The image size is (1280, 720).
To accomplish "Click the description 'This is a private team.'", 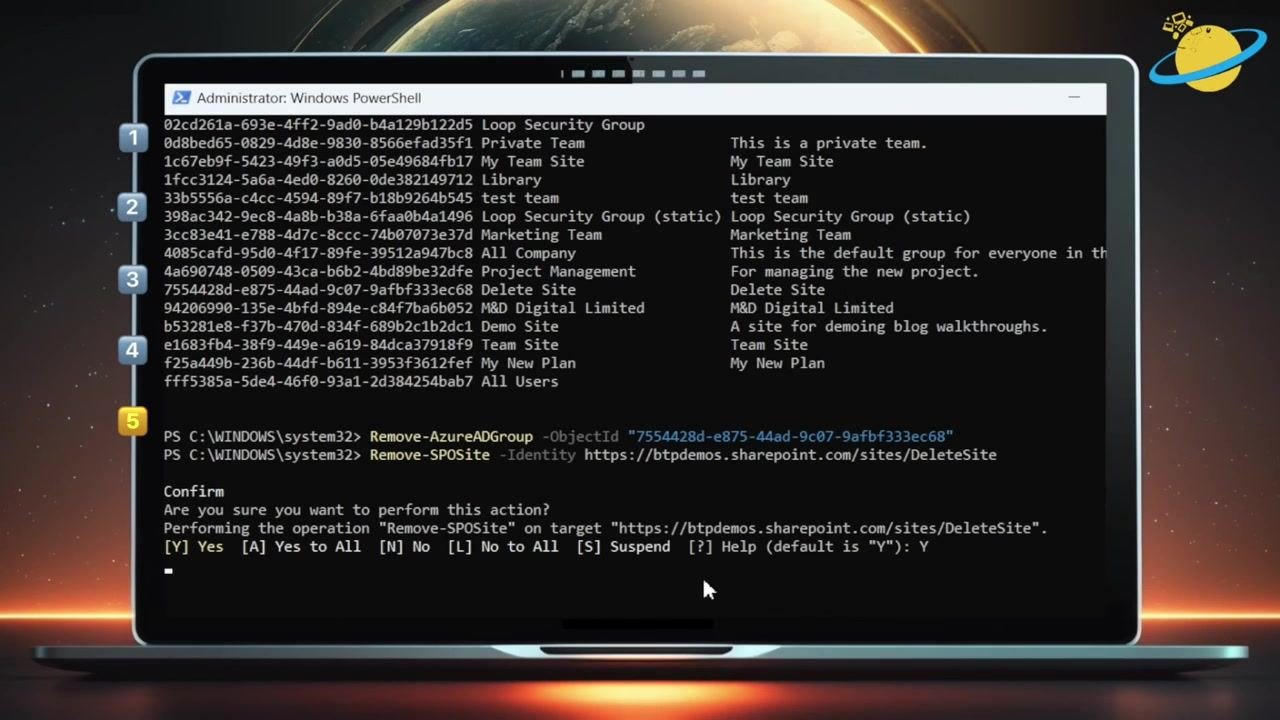I will [829, 143].
